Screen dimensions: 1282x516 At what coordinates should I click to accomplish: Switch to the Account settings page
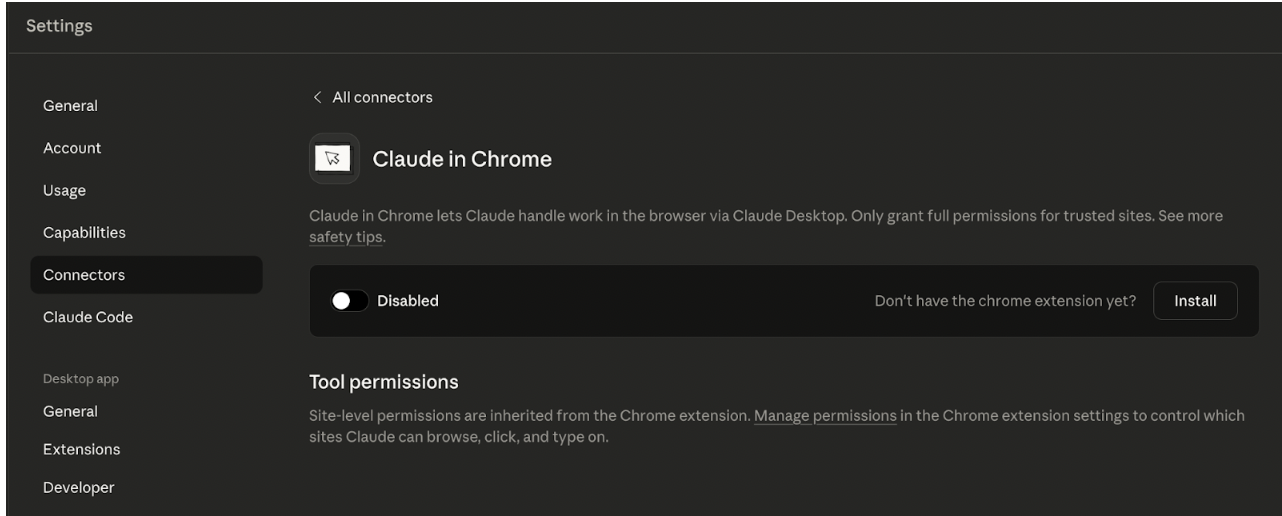click(x=72, y=148)
